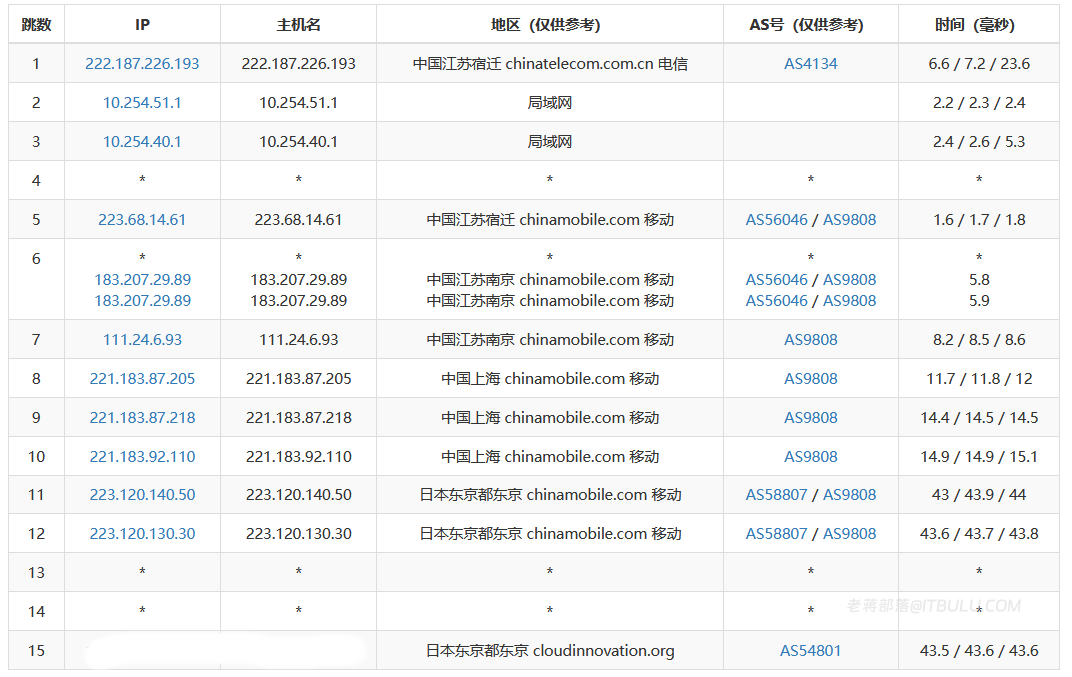1072x677 pixels.
Task: Click region text in hop 7 row
Action: pyautogui.click(x=550, y=339)
